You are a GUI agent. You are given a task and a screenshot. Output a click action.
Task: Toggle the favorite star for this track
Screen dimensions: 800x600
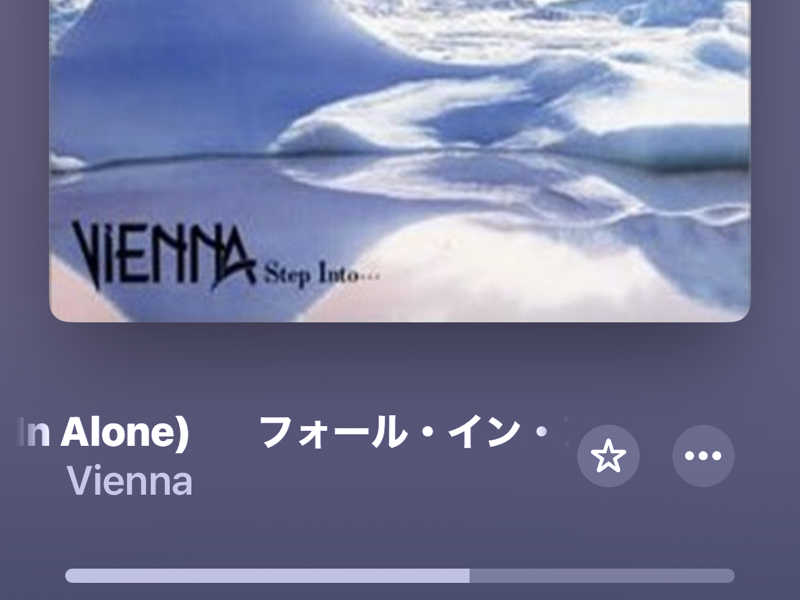coord(608,456)
